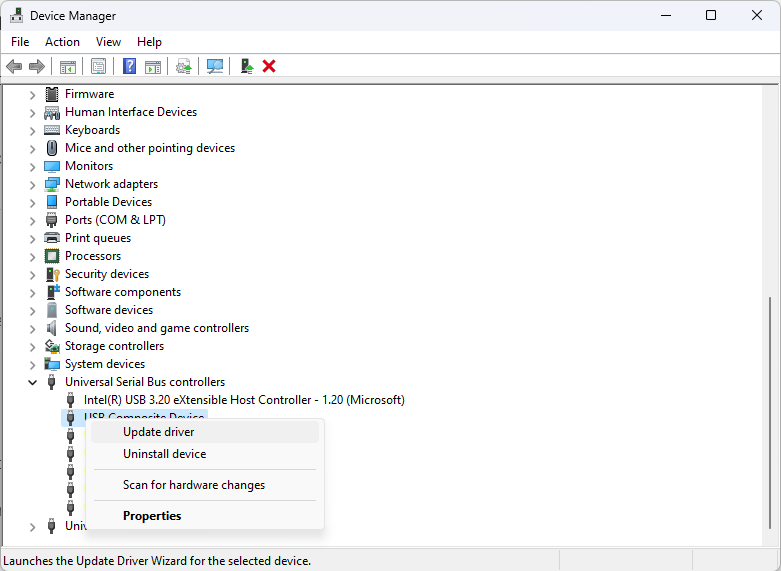Select the Software devices icon

point(52,310)
